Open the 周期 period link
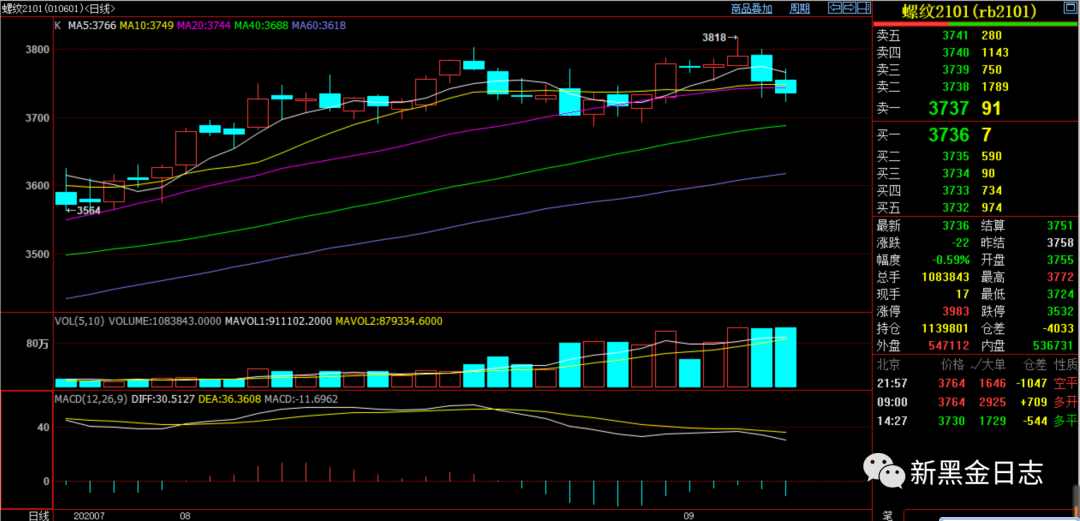The image size is (1080, 521). 800,9
